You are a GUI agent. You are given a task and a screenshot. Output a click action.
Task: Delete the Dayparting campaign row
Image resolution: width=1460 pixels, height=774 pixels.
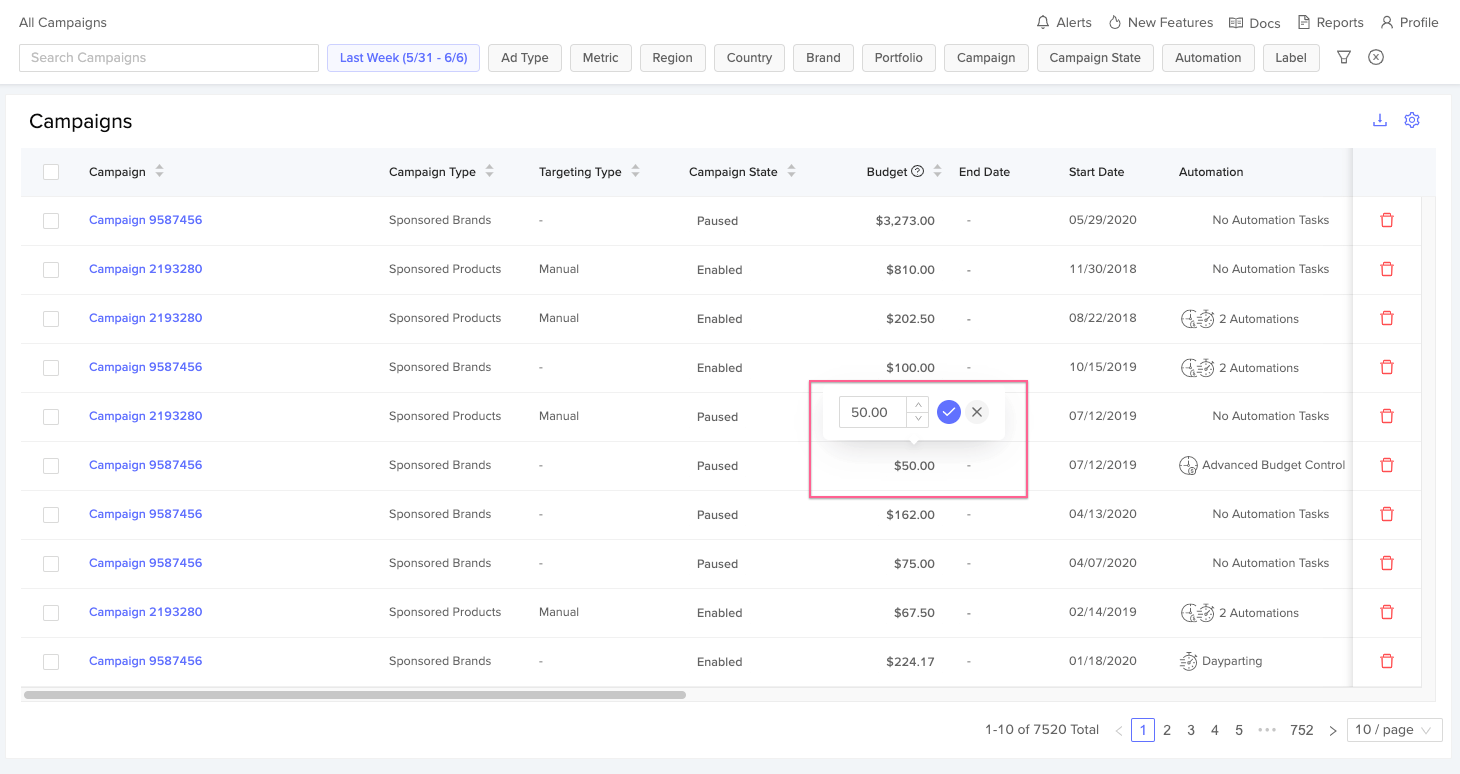pyautogui.click(x=1387, y=661)
